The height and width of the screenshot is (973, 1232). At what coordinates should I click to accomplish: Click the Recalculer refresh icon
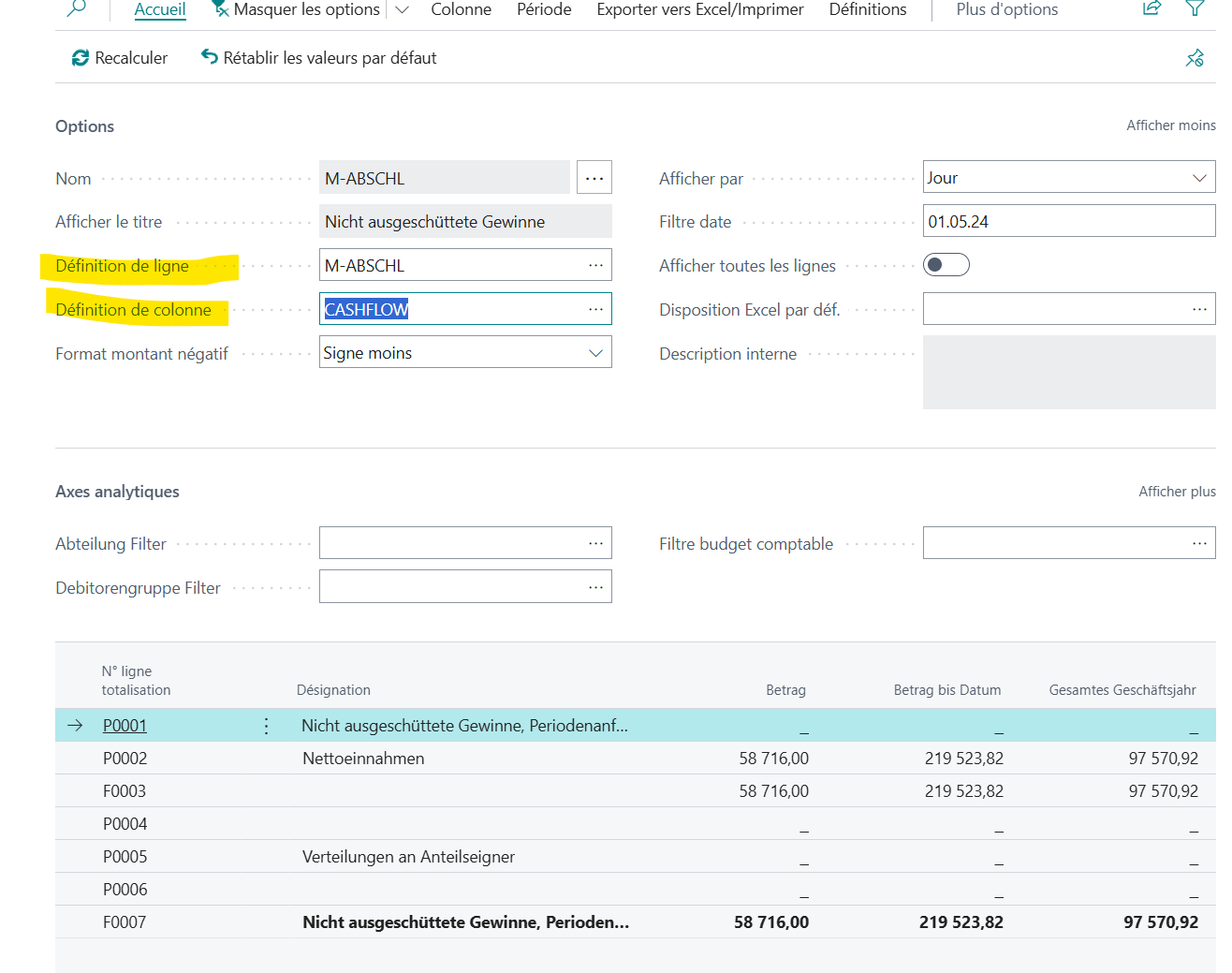[x=81, y=58]
